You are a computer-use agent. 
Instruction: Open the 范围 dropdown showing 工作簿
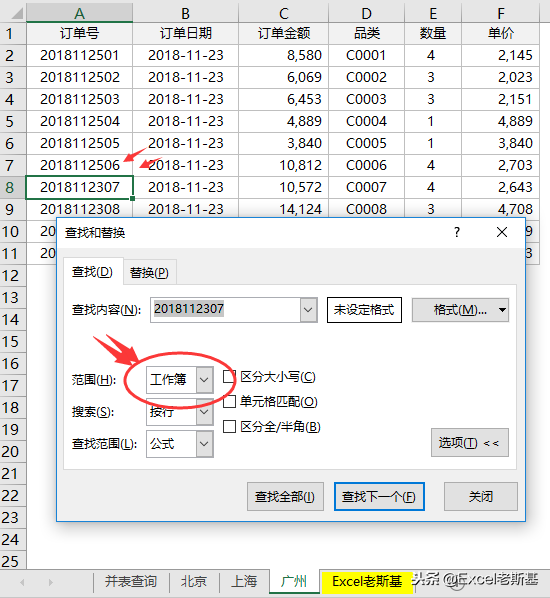[204, 380]
